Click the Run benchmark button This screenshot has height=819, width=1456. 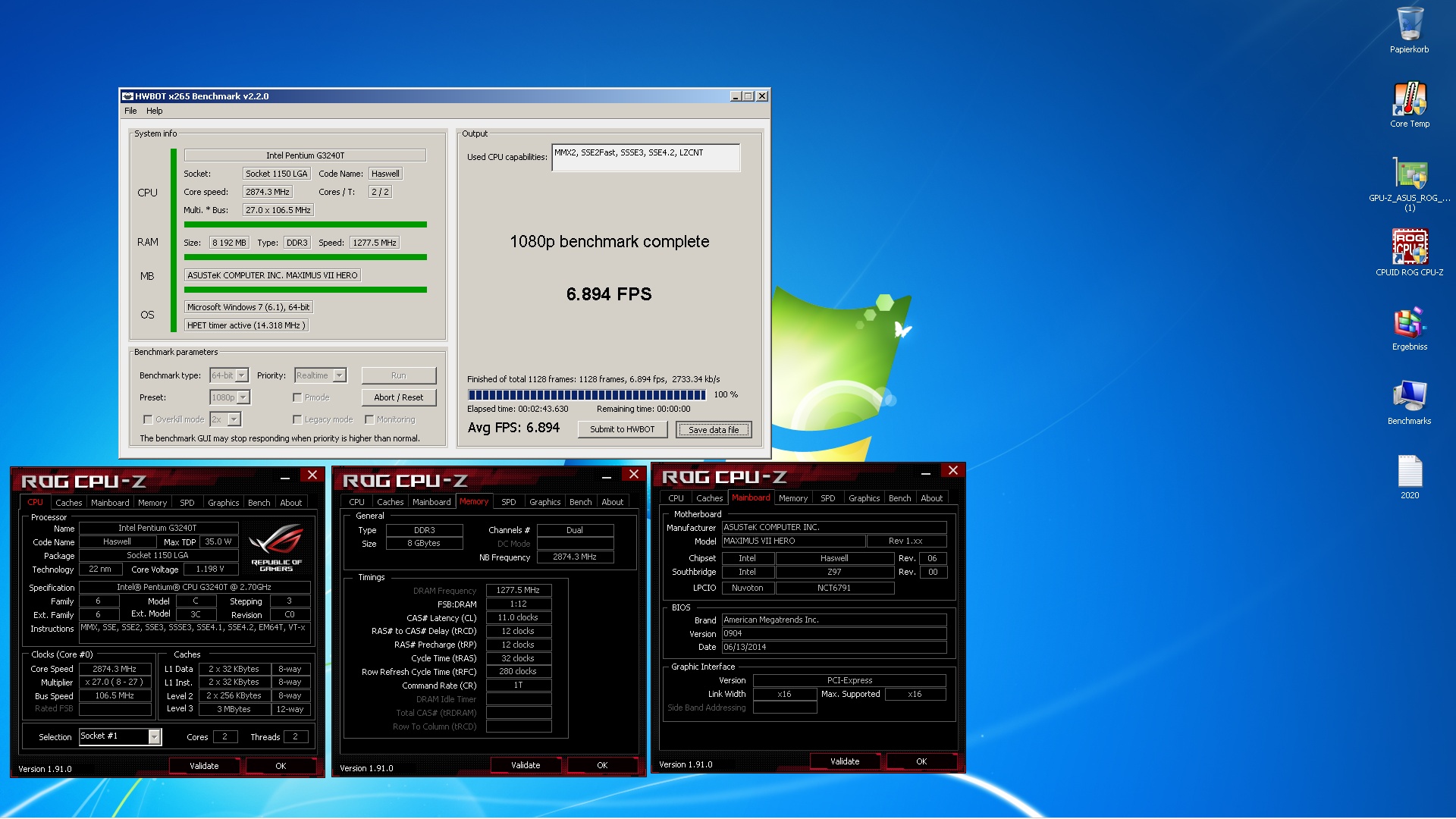[x=399, y=375]
